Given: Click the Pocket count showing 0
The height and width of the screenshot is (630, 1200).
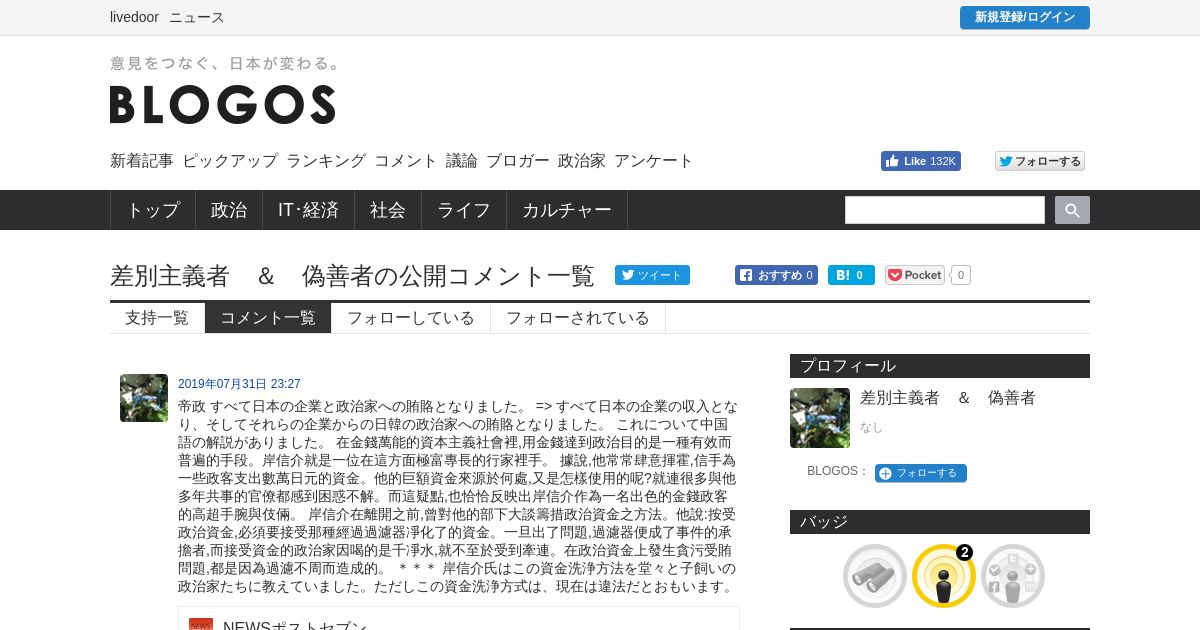Looking at the screenshot, I should tap(960, 275).
